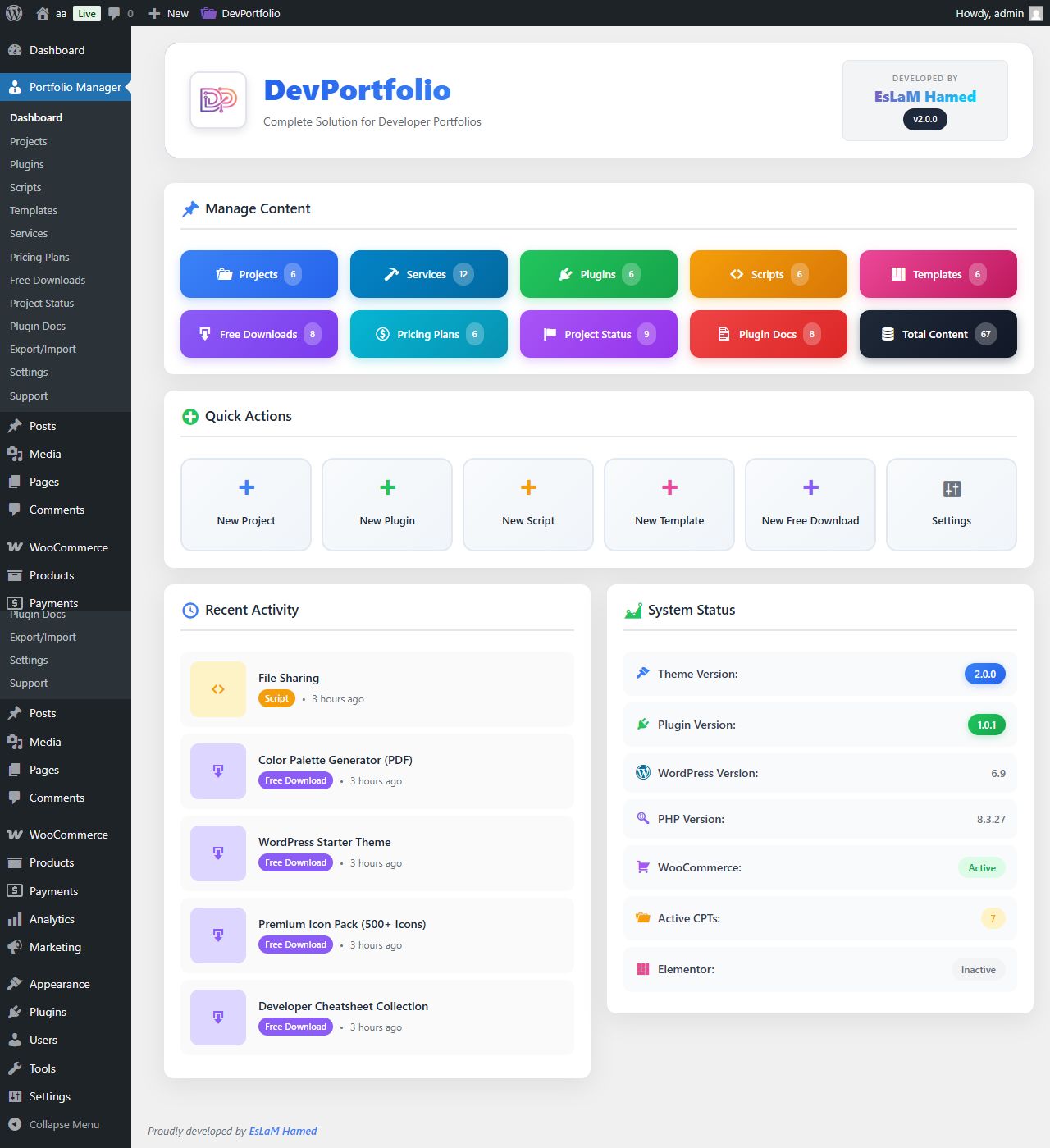Click the sliders icon on Settings quick action

[952, 489]
